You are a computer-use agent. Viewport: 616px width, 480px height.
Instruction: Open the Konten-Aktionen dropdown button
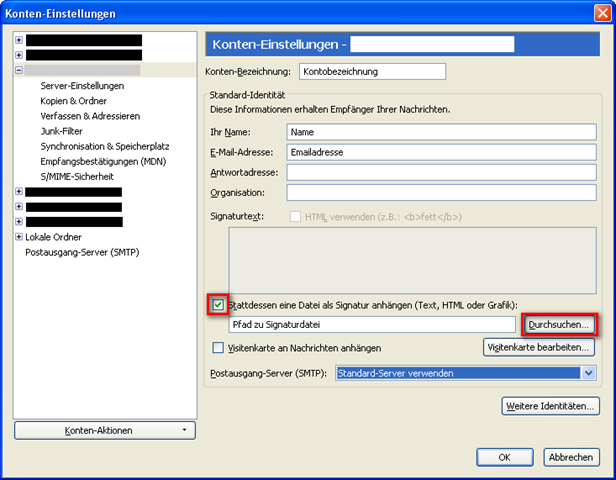104,430
